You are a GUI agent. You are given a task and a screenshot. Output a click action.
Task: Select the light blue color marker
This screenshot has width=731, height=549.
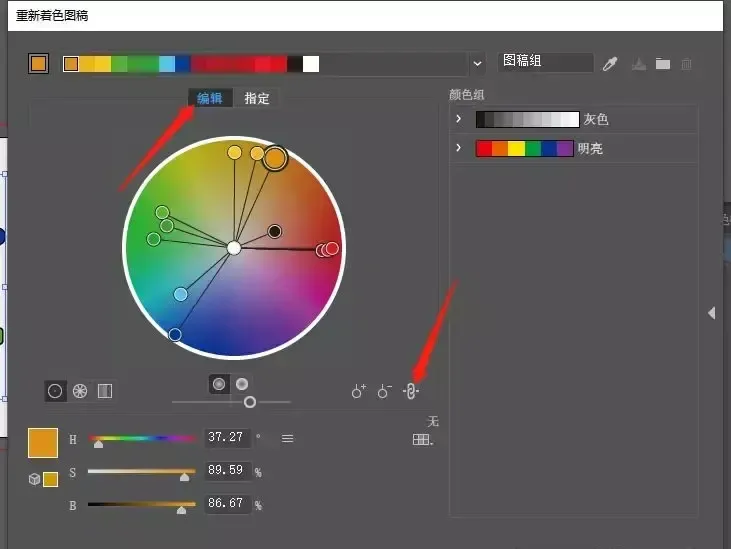pyautogui.click(x=180, y=294)
